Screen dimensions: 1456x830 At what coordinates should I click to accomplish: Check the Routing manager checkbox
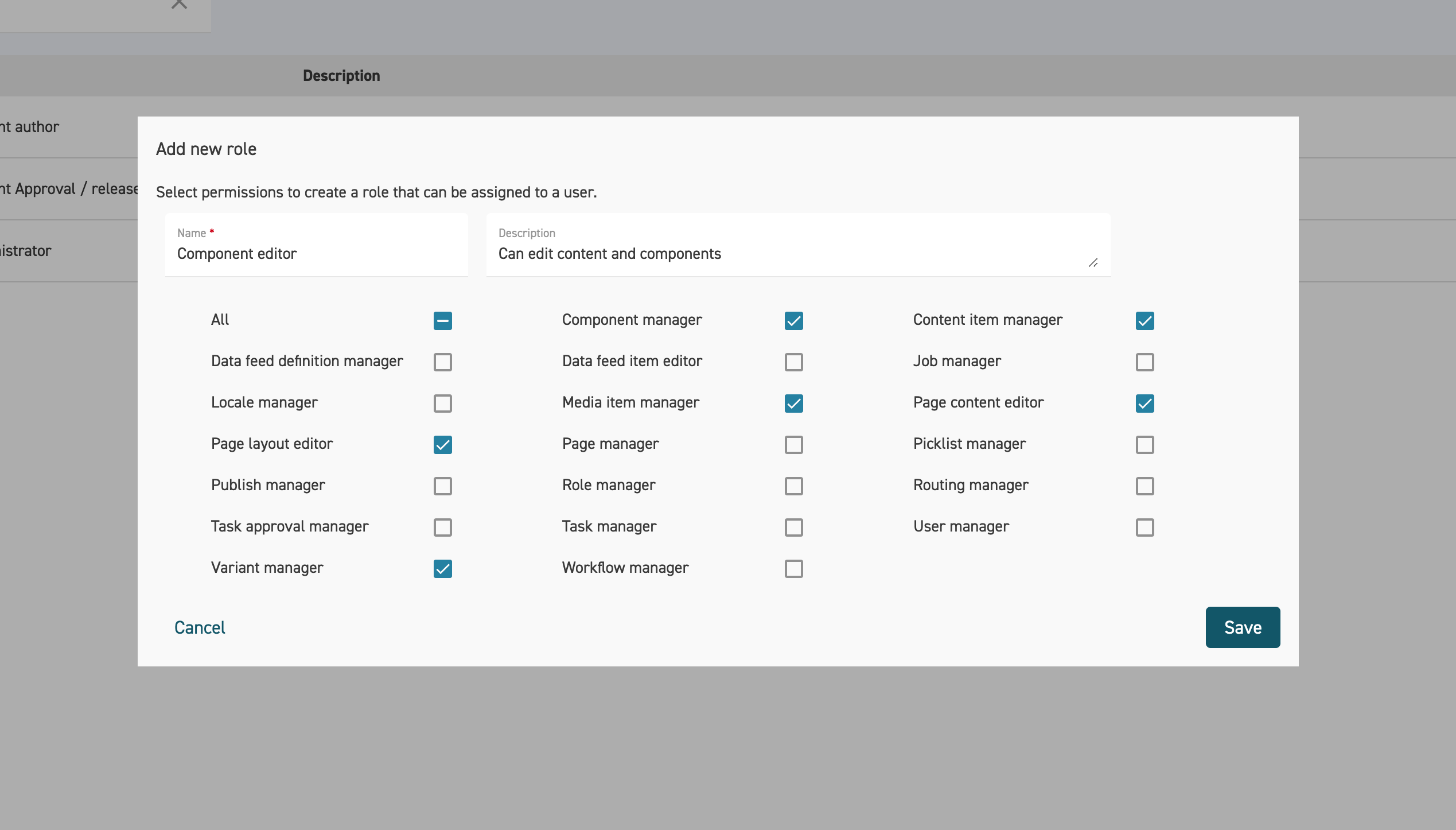pos(1144,486)
